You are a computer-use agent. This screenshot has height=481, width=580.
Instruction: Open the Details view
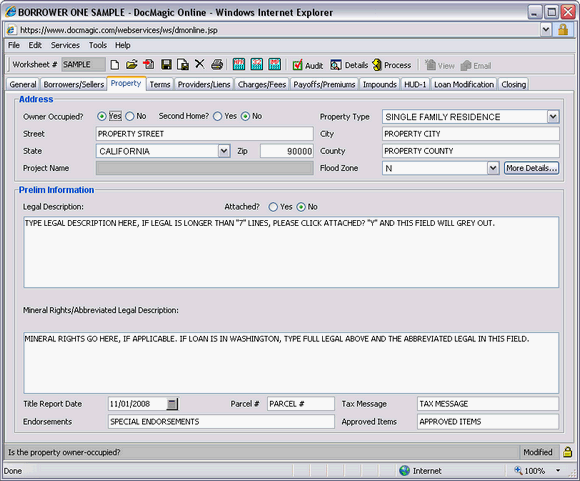click(x=349, y=65)
